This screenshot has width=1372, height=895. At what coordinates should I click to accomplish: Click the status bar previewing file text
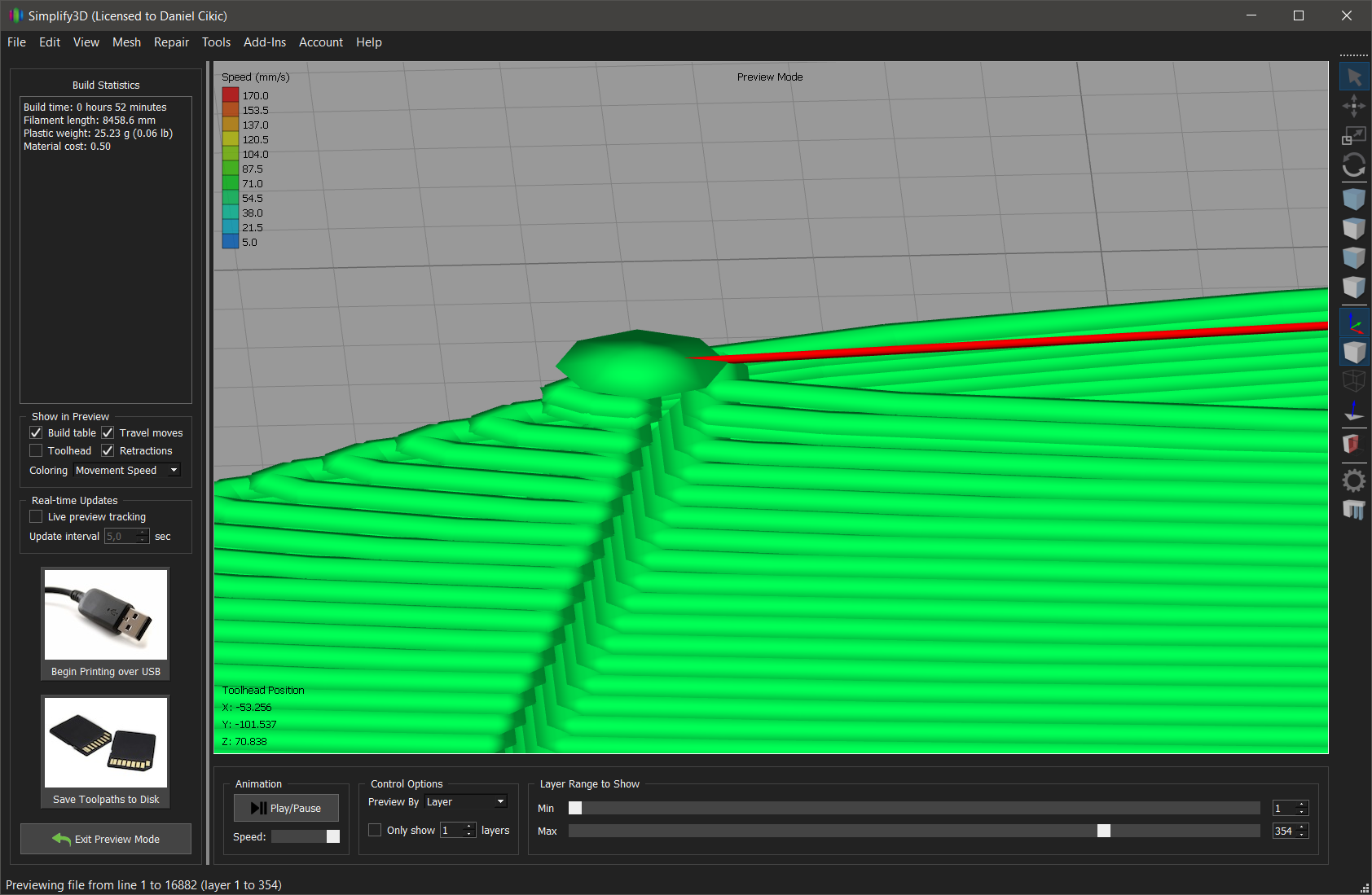click(144, 884)
